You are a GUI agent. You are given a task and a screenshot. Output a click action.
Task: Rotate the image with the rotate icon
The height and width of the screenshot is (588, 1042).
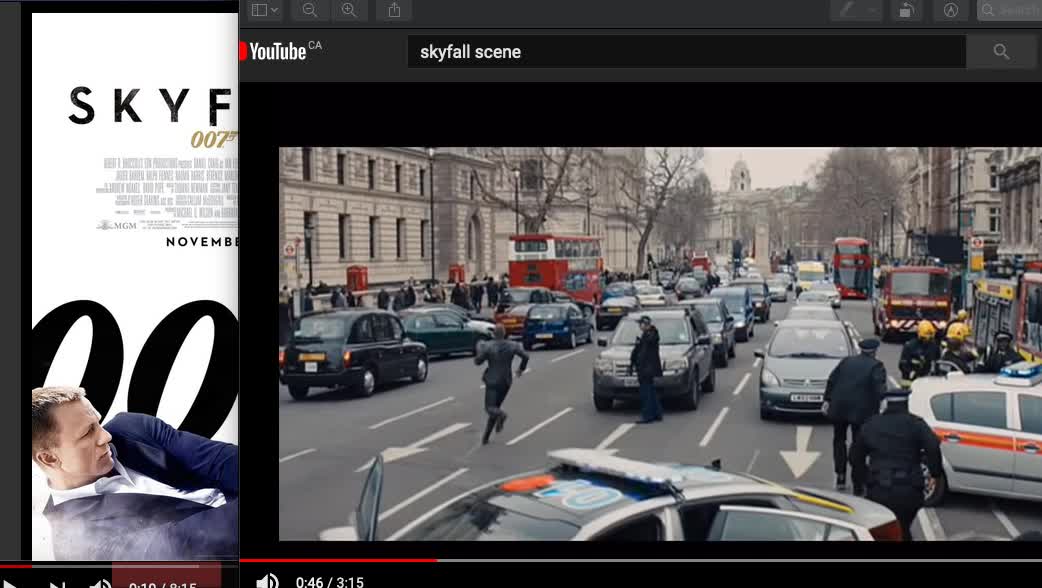click(906, 10)
